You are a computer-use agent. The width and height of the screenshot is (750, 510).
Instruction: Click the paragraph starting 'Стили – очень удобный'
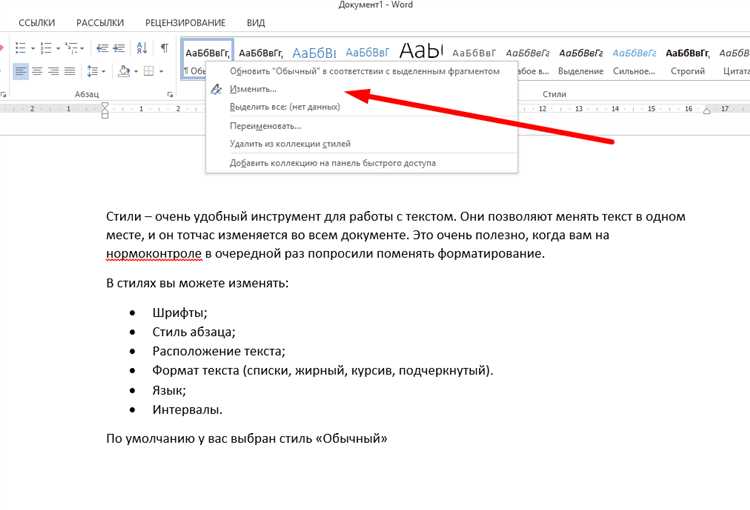coord(396,235)
